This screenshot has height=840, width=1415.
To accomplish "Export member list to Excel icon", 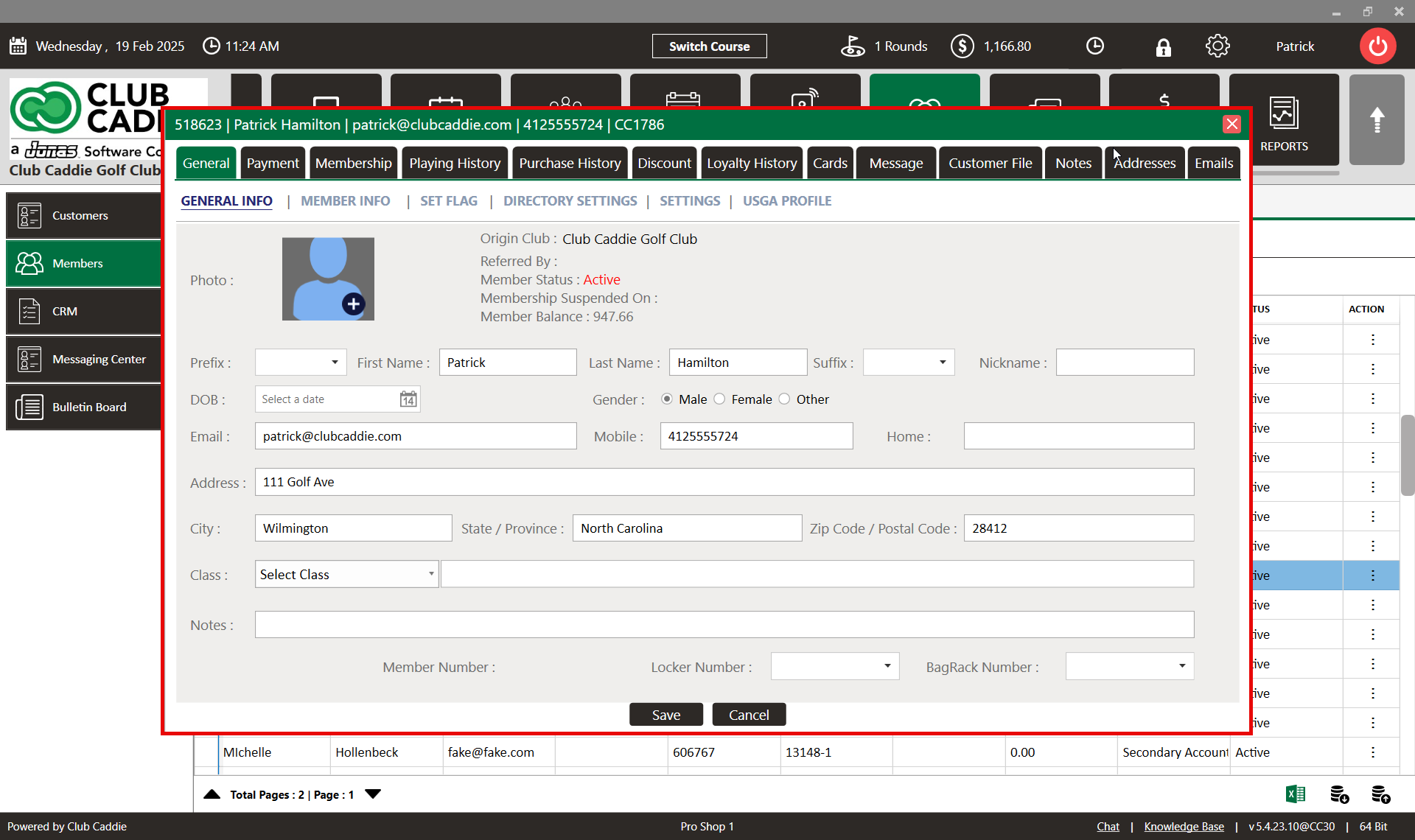I will pyautogui.click(x=1295, y=794).
